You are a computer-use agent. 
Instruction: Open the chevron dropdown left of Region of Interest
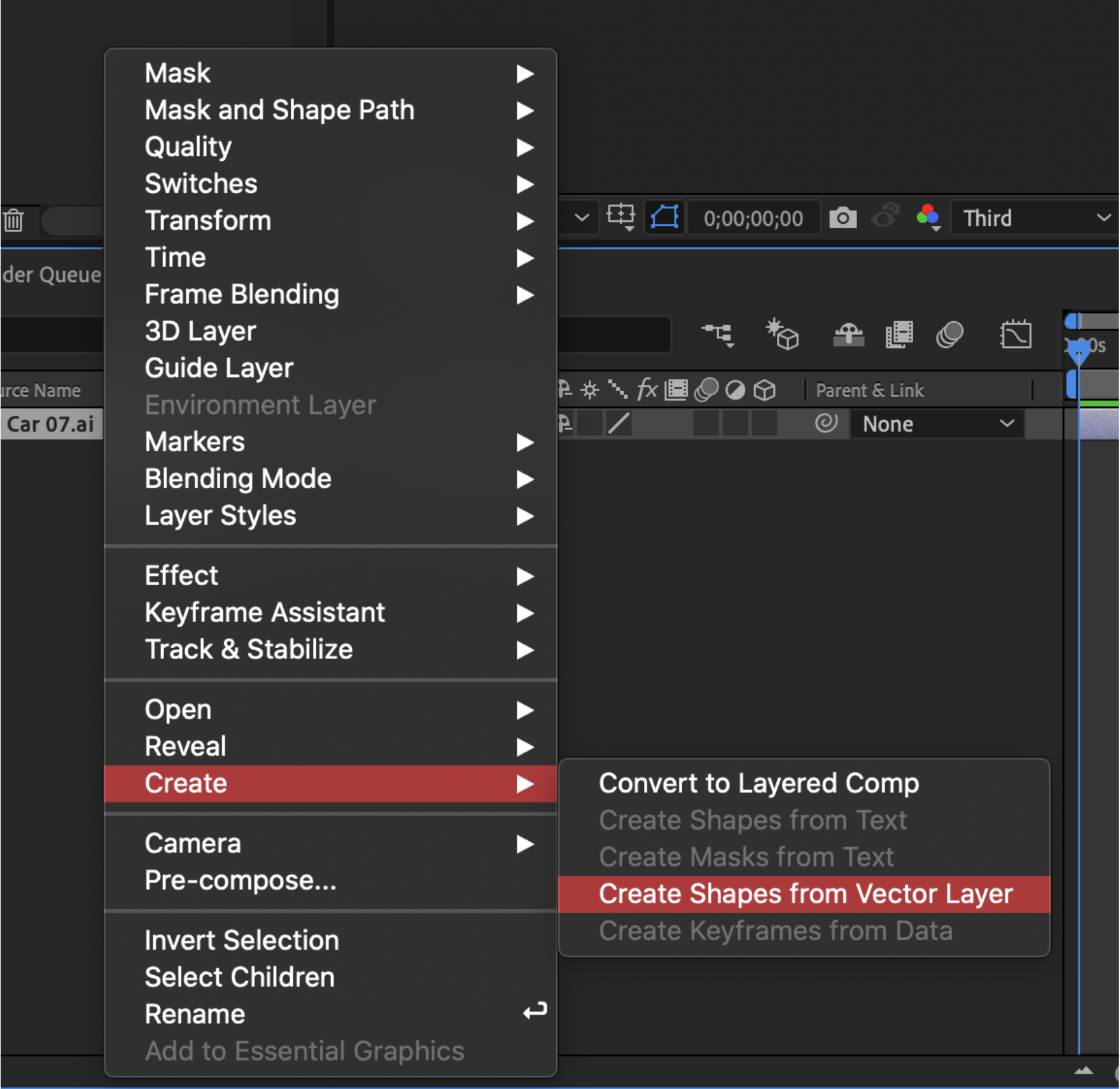point(582,218)
